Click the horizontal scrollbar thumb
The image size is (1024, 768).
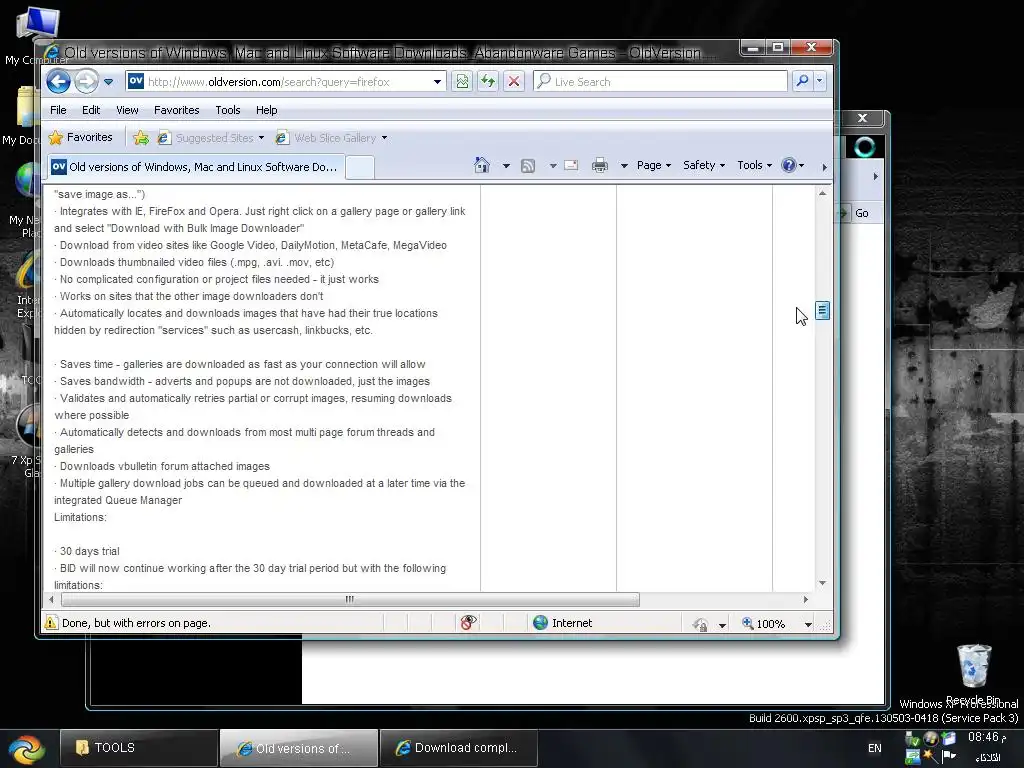coord(350,600)
